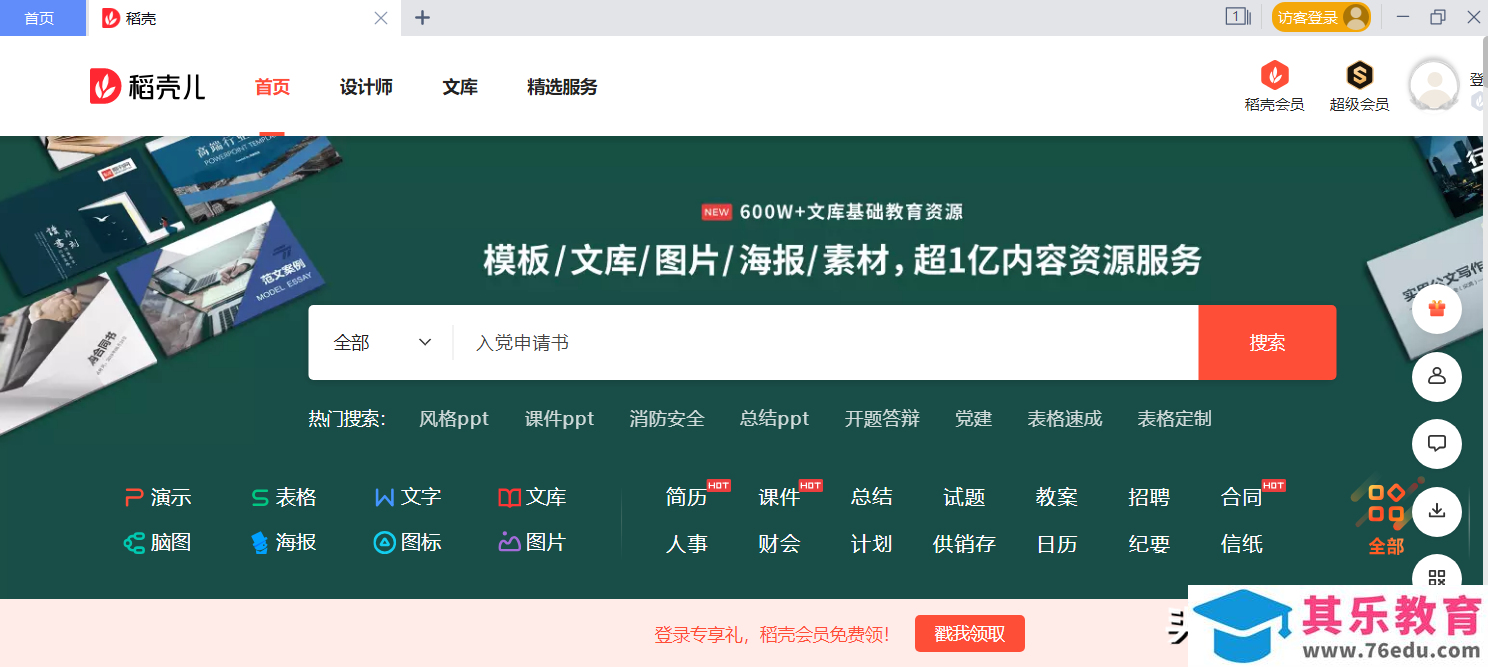Select 文库 library category
The image size is (1488, 667).
point(532,497)
